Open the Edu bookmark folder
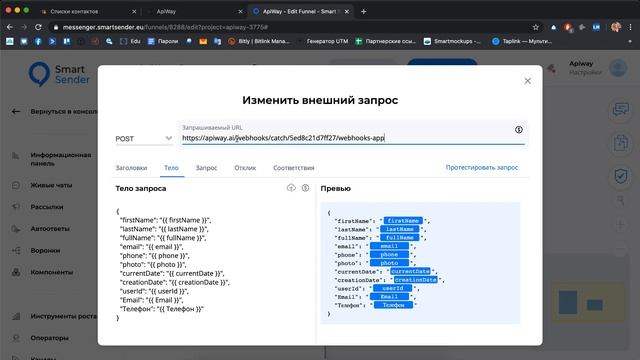This screenshot has height=360, width=640. (x=131, y=41)
